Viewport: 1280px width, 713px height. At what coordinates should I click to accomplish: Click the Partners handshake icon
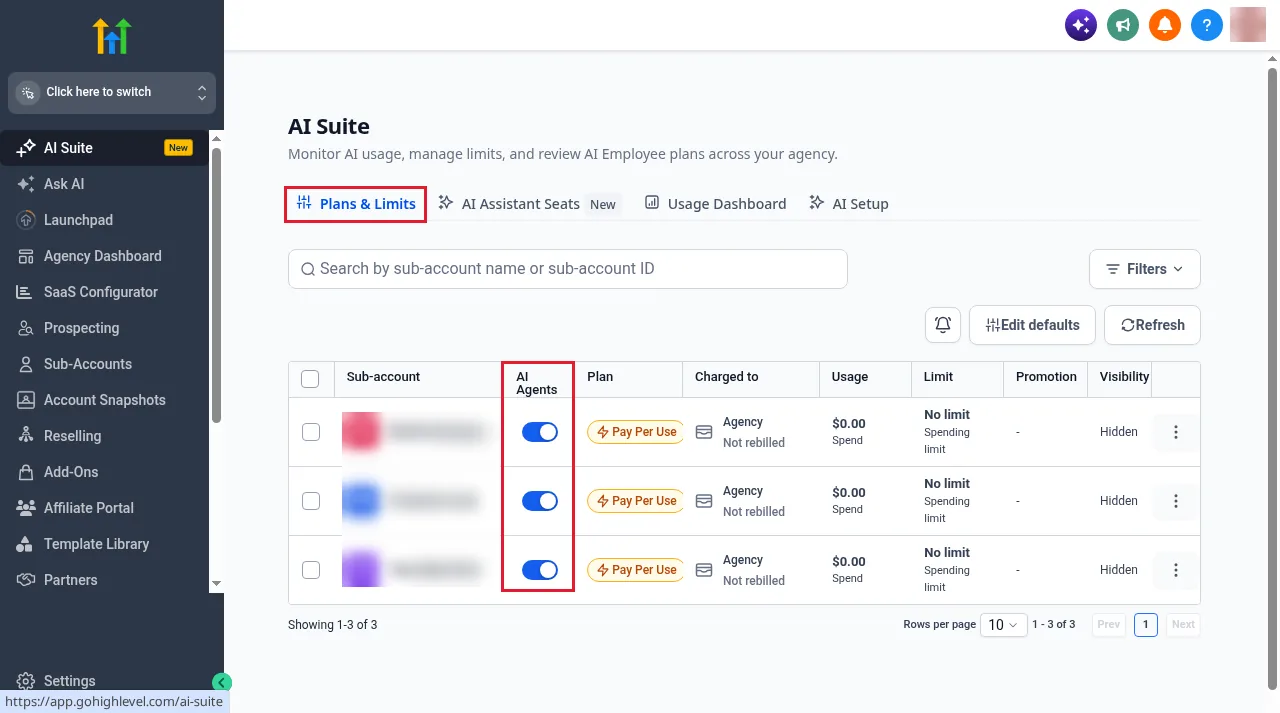point(26,580)
